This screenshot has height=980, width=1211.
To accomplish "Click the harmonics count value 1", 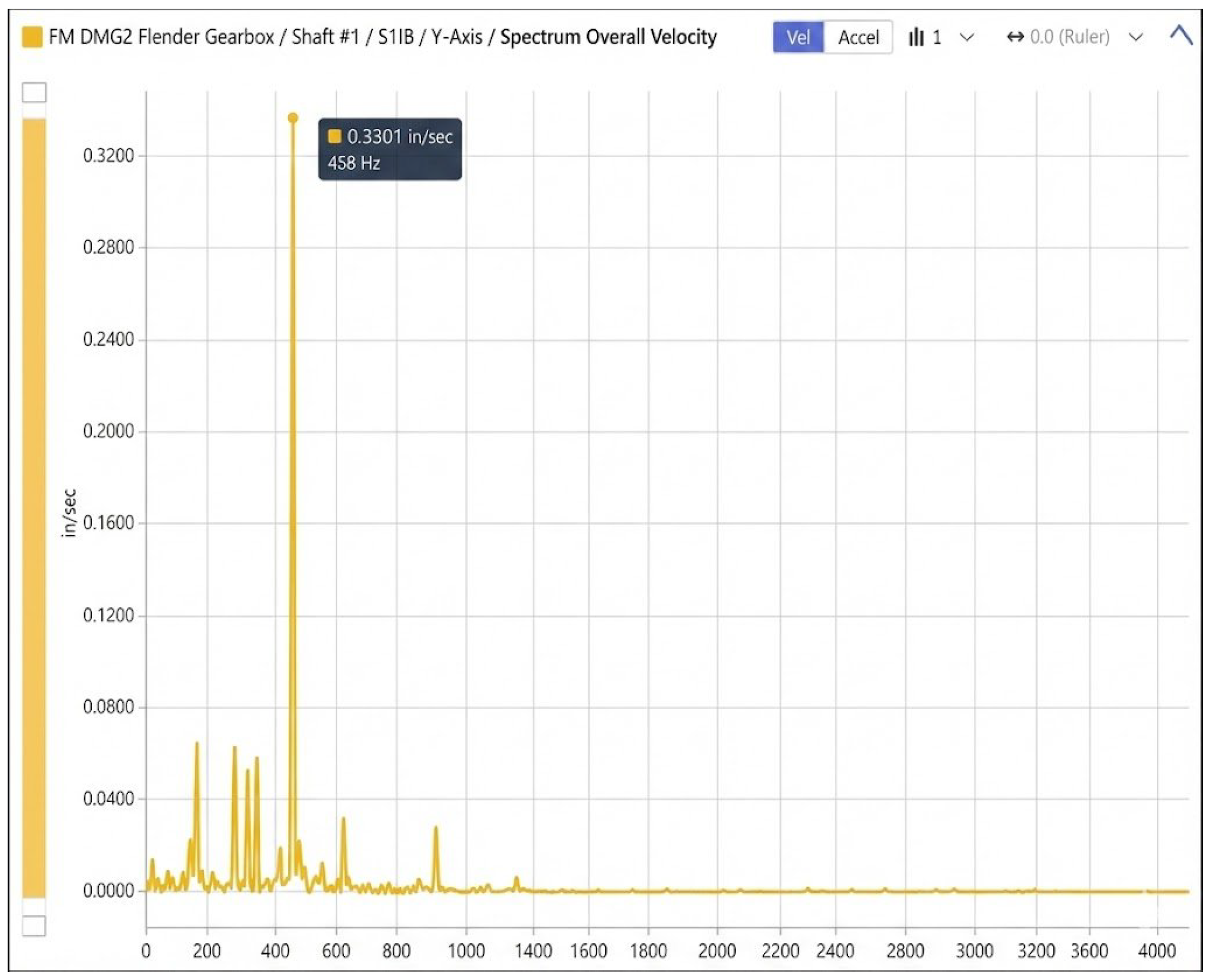I will click(937, 37).
